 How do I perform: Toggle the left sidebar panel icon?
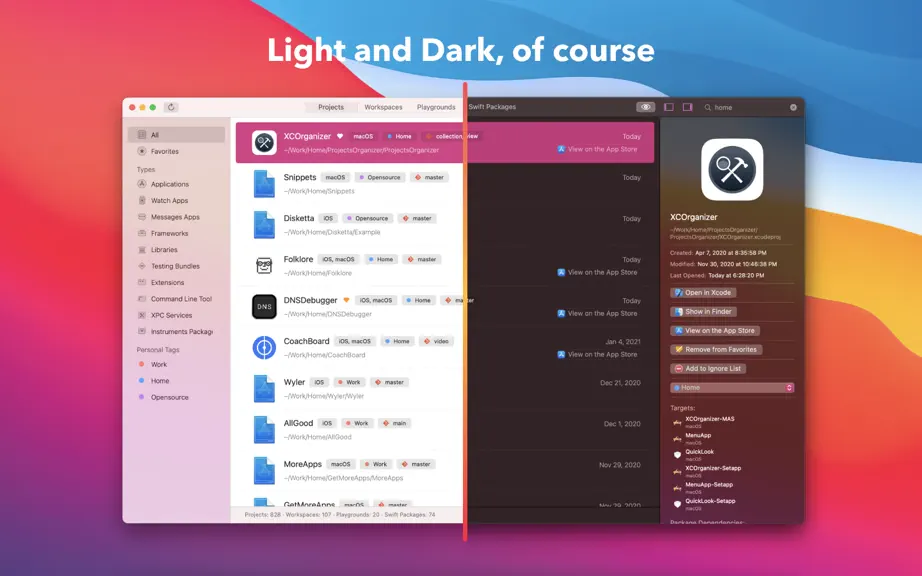pyautogui.click(x=669, y=107)
